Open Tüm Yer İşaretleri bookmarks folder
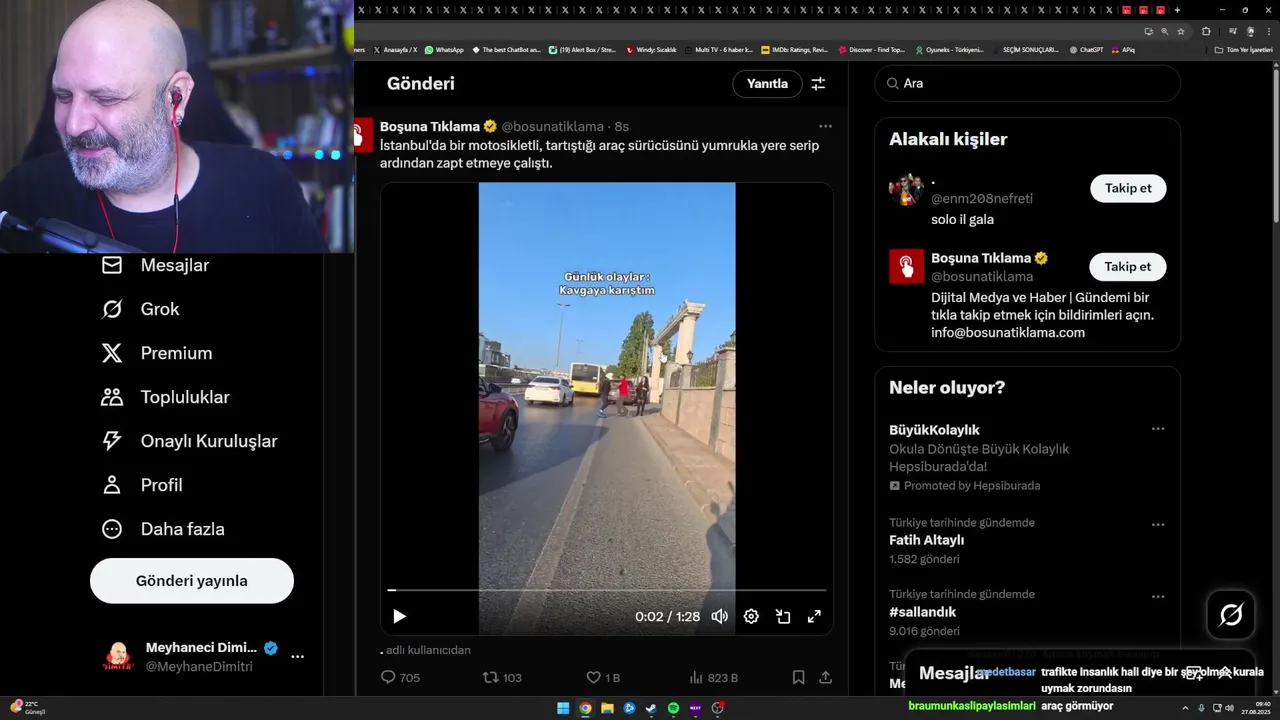Image resolution: width=1280 pixels, height=720 pixels. [1244, 50]
